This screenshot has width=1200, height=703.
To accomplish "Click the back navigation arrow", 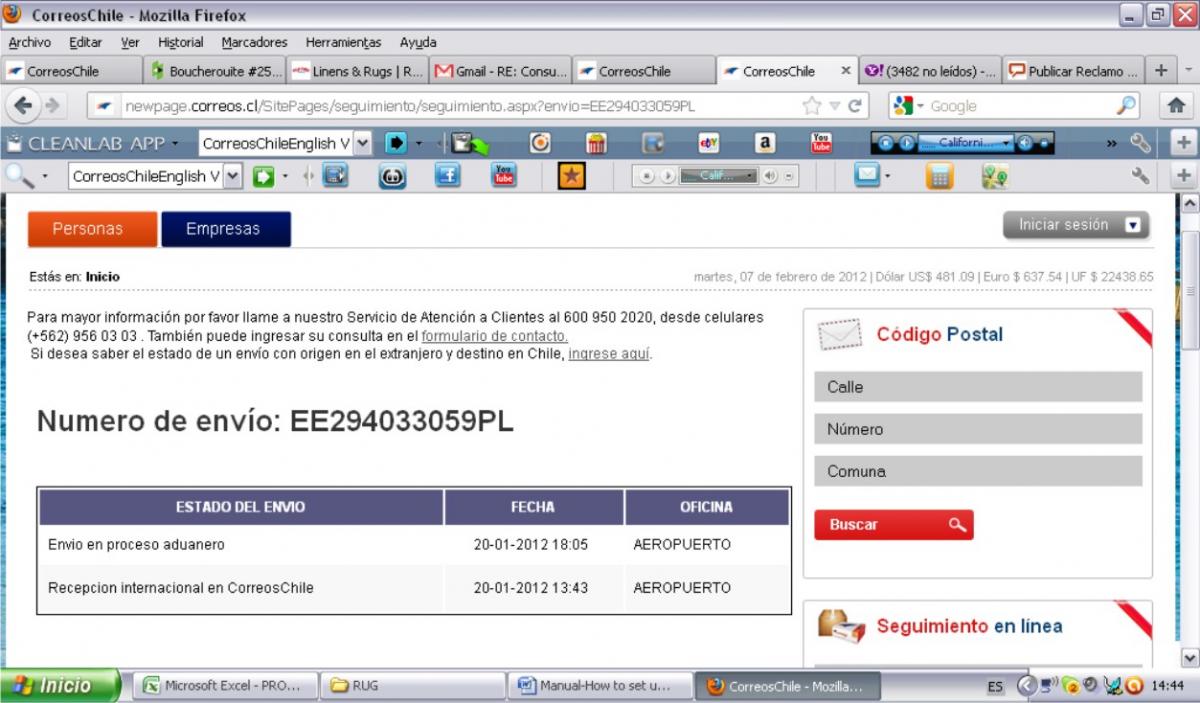I will coord(23,105).
